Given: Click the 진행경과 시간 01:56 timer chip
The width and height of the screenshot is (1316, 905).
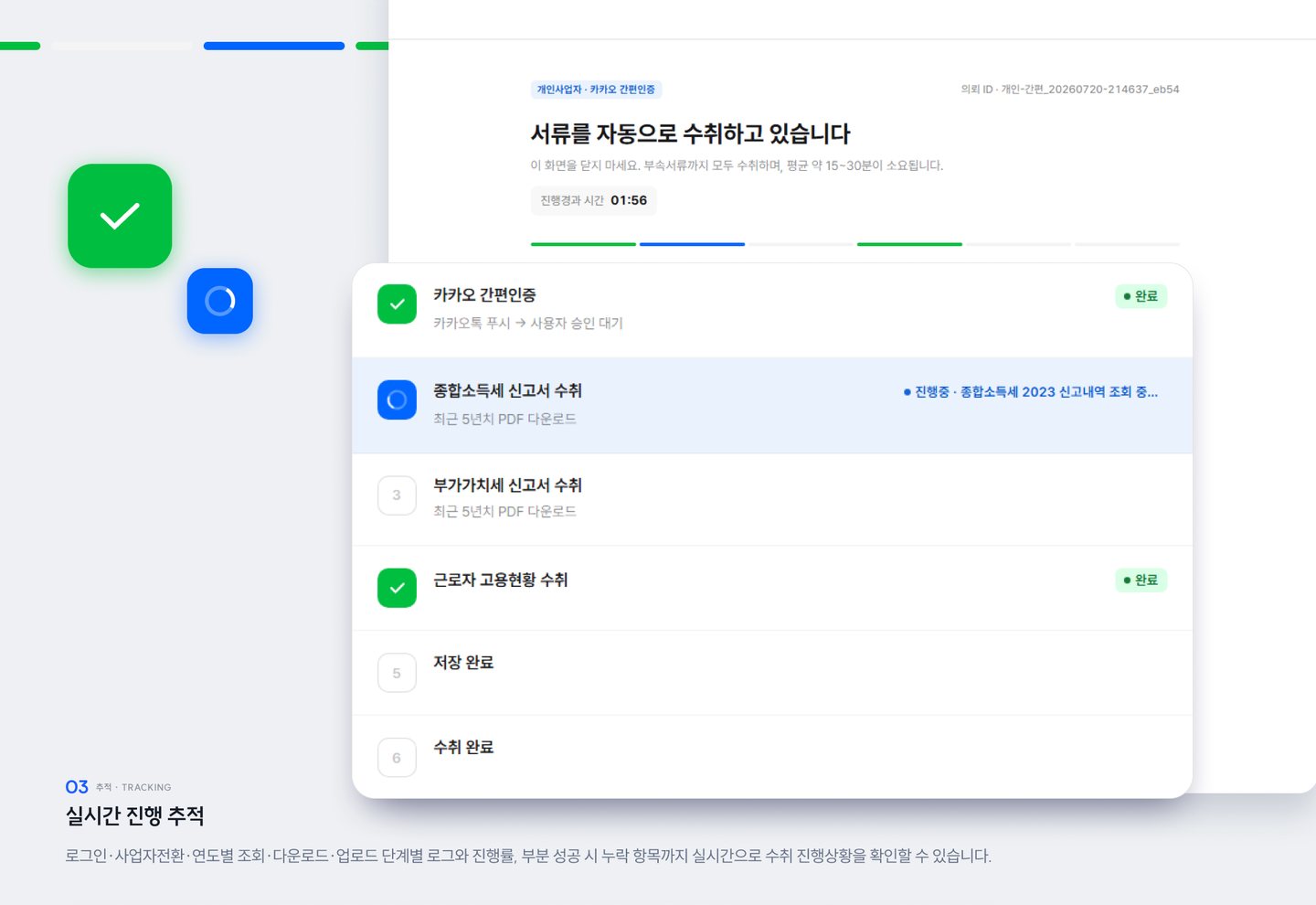Looking at the screenshot, I should tap(593, 200).
